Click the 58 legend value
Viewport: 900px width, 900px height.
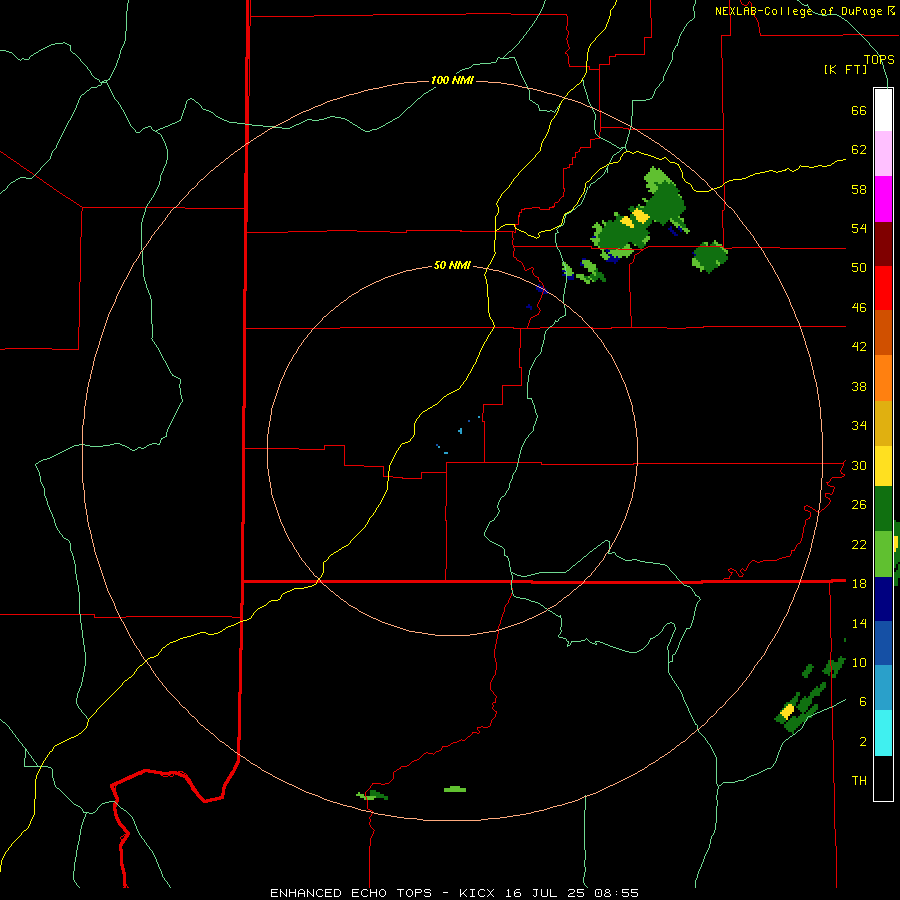859,189
